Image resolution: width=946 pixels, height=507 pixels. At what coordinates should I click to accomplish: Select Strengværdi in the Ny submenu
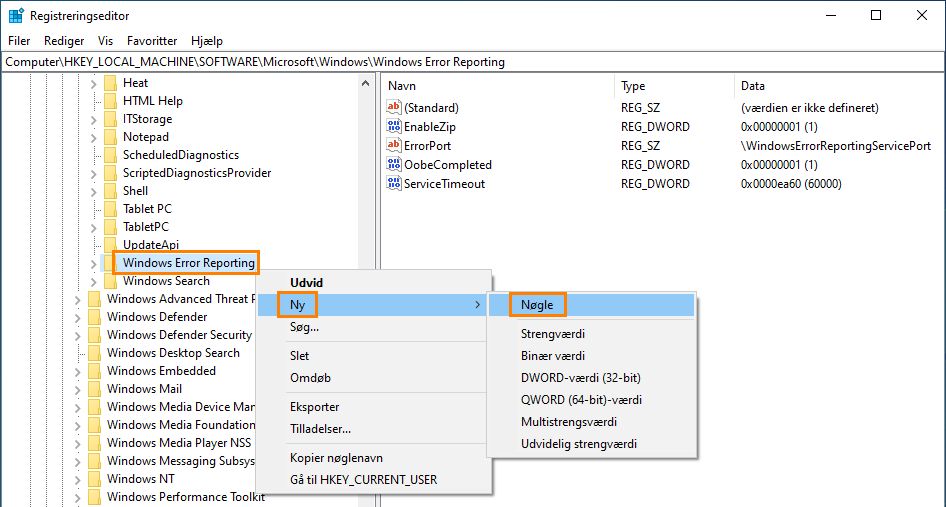(x=591, y=334)
